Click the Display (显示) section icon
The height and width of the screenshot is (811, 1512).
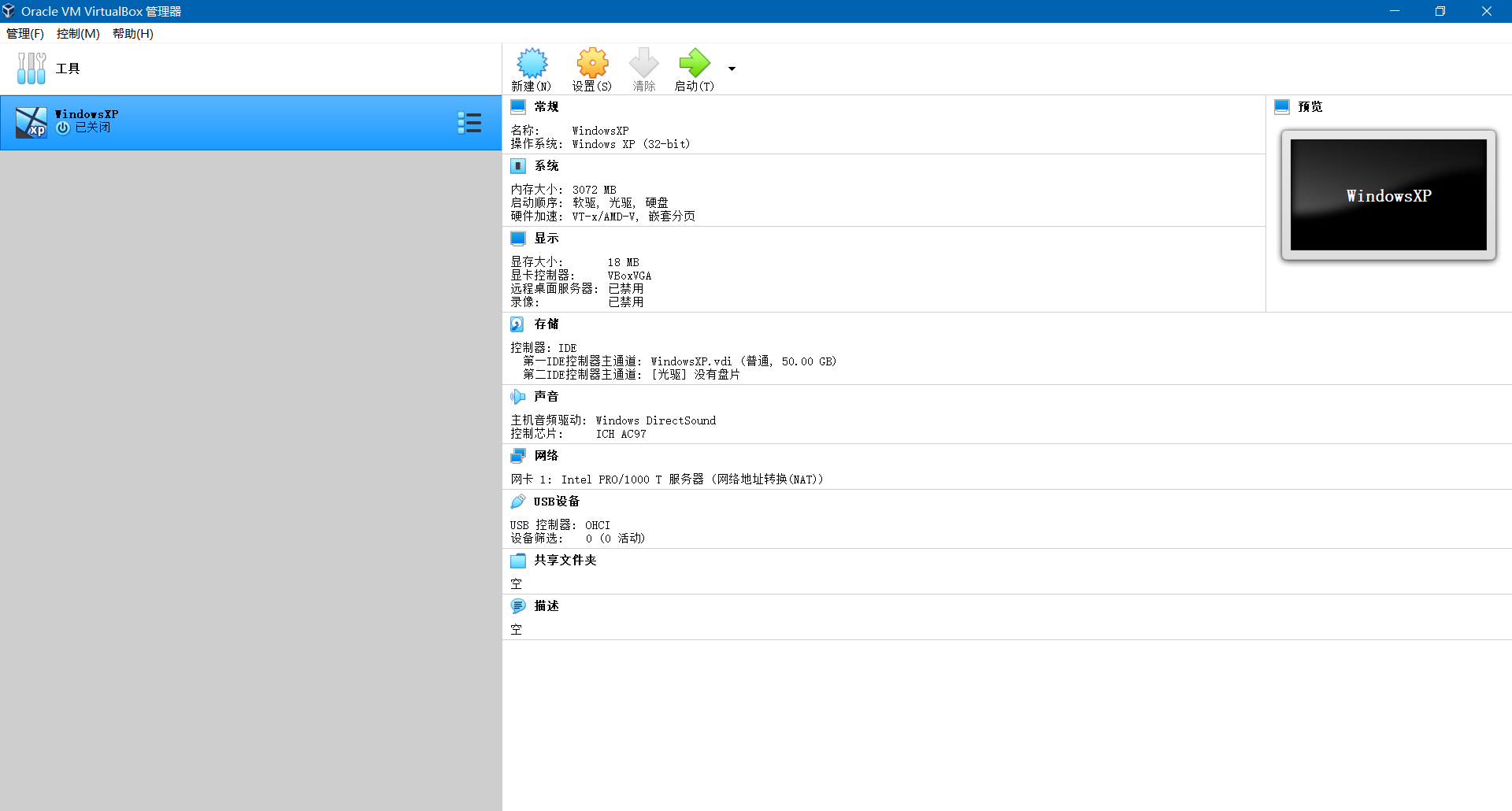[x=518, y=239]
